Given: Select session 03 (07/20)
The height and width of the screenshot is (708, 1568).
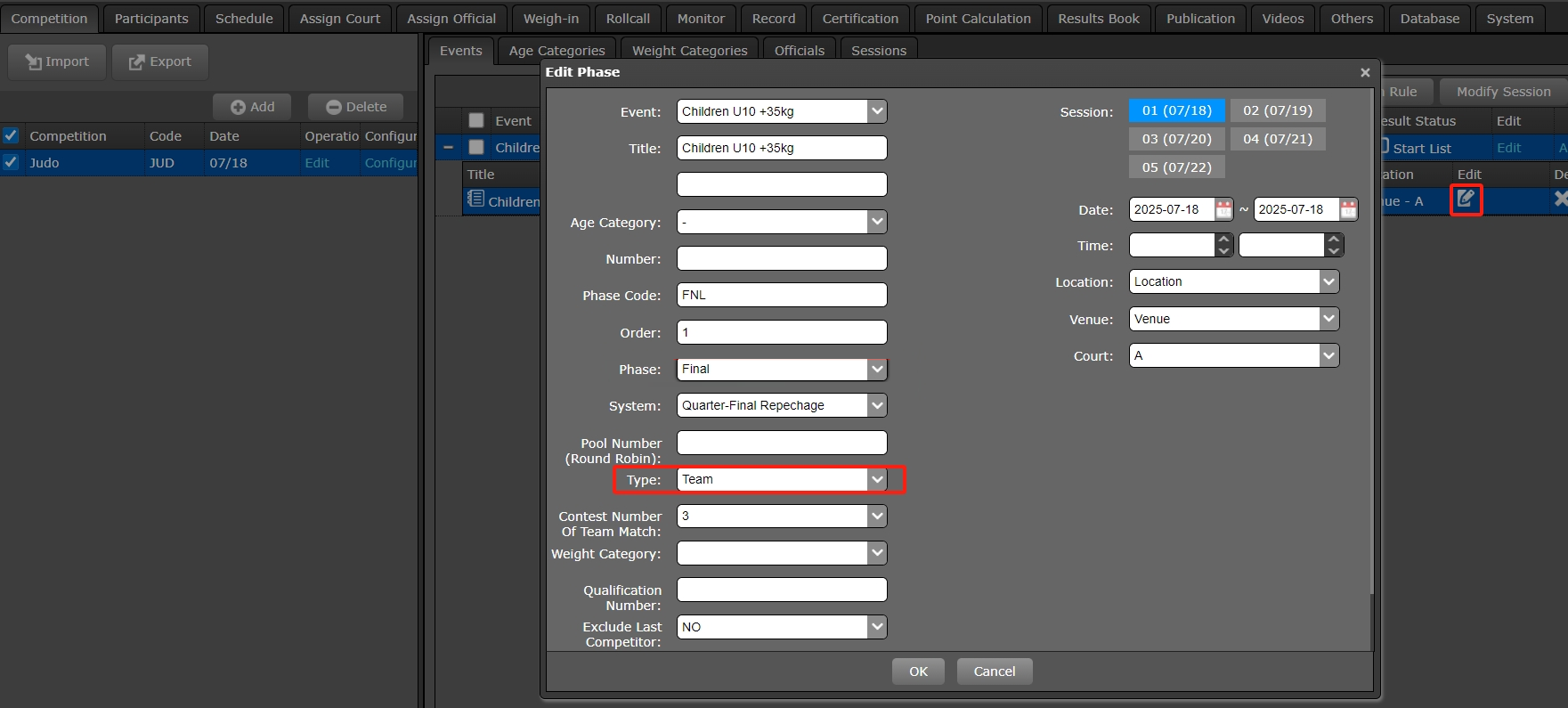Looking at the screenshot, I should pyautogui.click(x=1176, y=139).
